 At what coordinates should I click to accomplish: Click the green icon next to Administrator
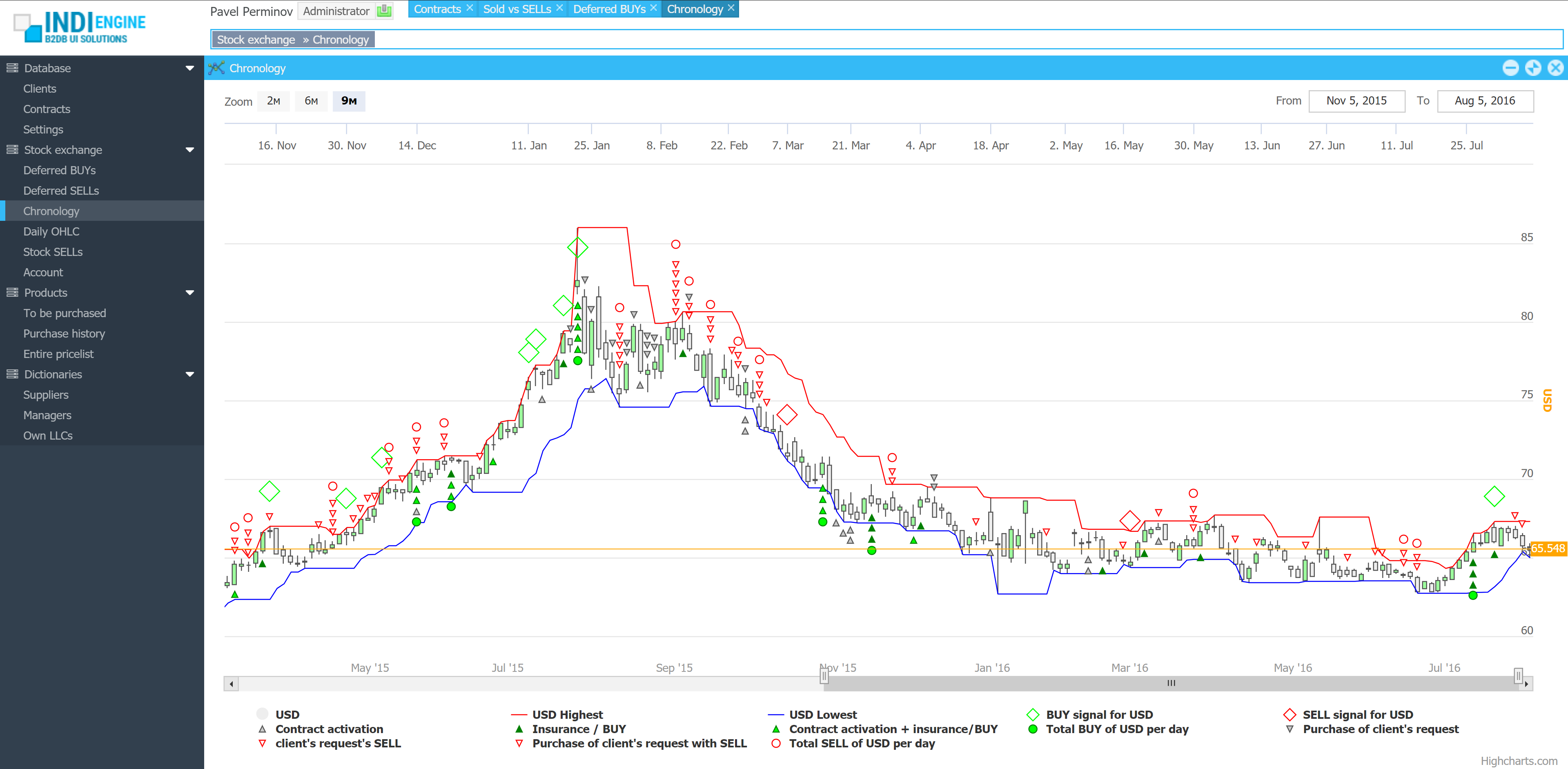[x=384, y=11]
